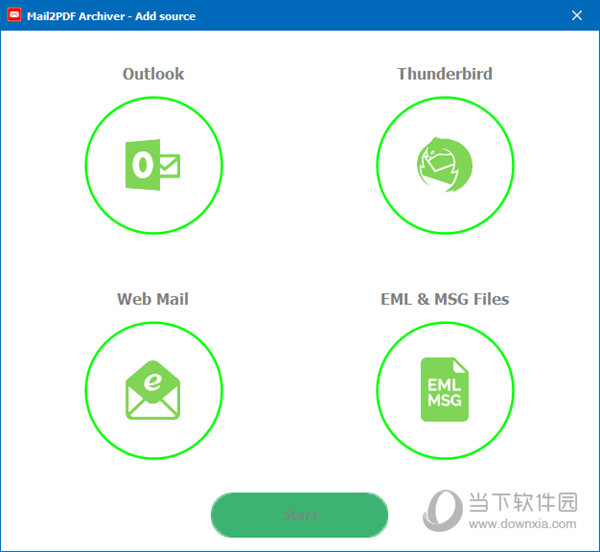Image resolution: width=600 pixels, height=552 pixels.
Task: Close the Add source dialog
Action: click(x=577, y=16)
